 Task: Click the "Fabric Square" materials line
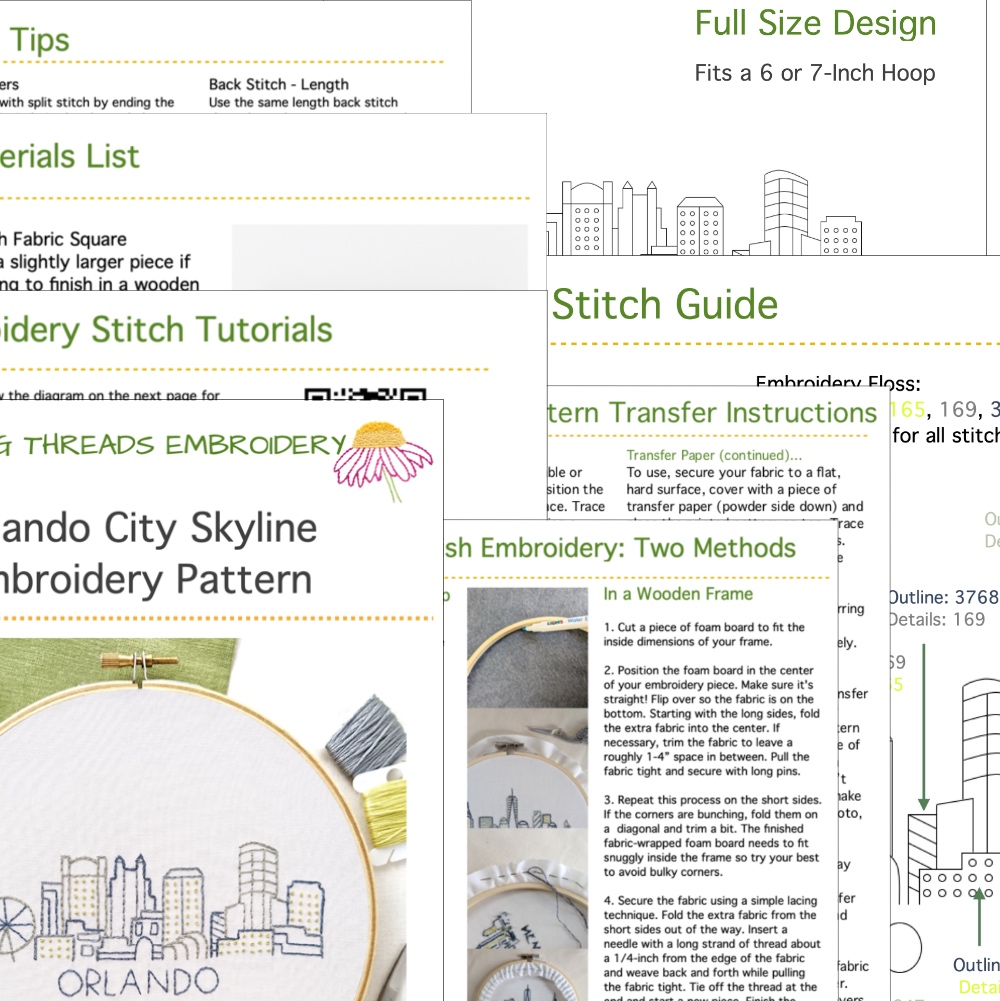64,239
